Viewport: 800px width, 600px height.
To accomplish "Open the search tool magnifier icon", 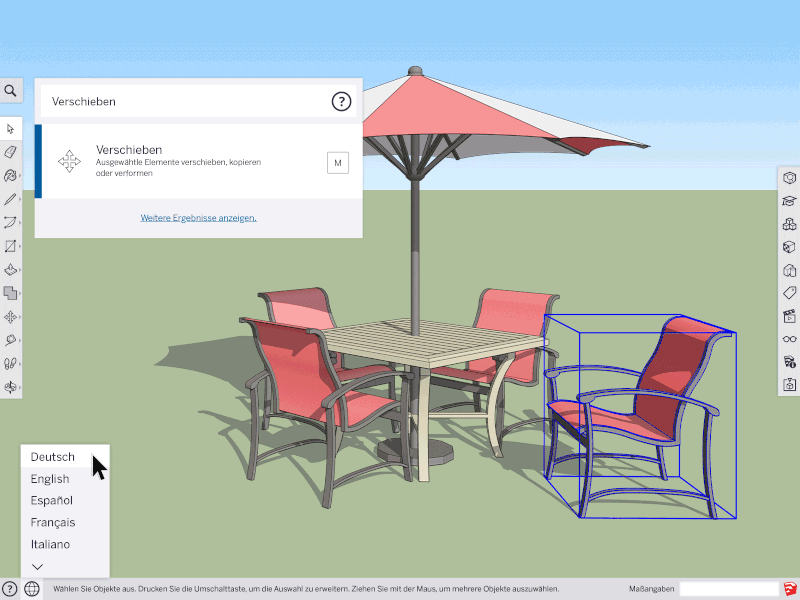I will (x=10, y=91).
